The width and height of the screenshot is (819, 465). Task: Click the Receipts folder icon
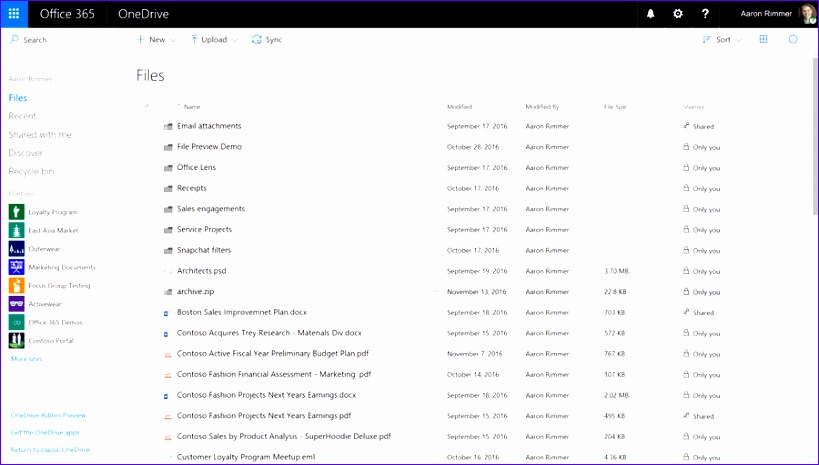(168, 189)
